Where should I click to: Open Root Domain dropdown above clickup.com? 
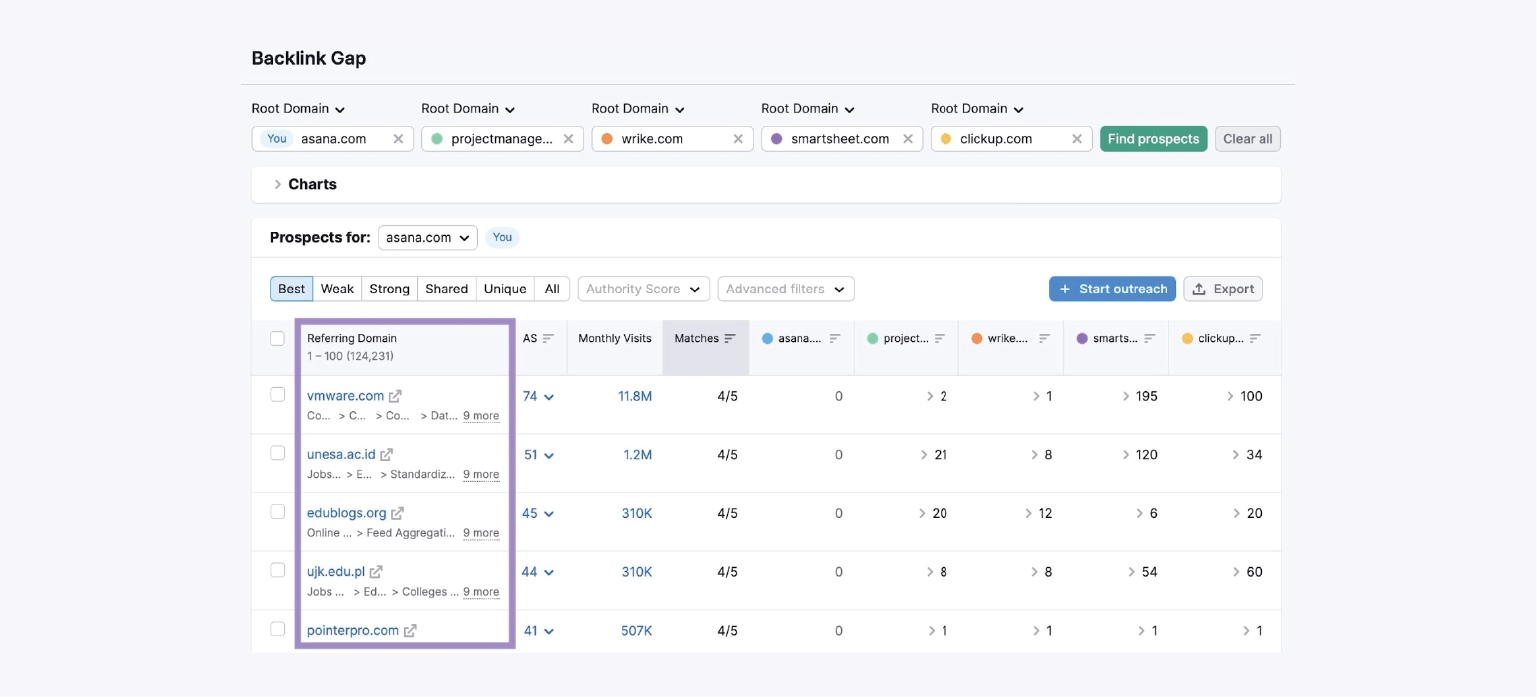click(978, 109)
